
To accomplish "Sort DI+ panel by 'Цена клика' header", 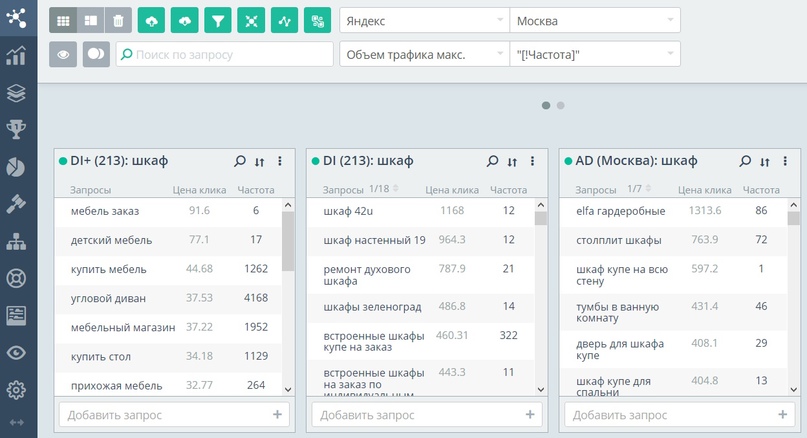I will [x=199, y=190].
